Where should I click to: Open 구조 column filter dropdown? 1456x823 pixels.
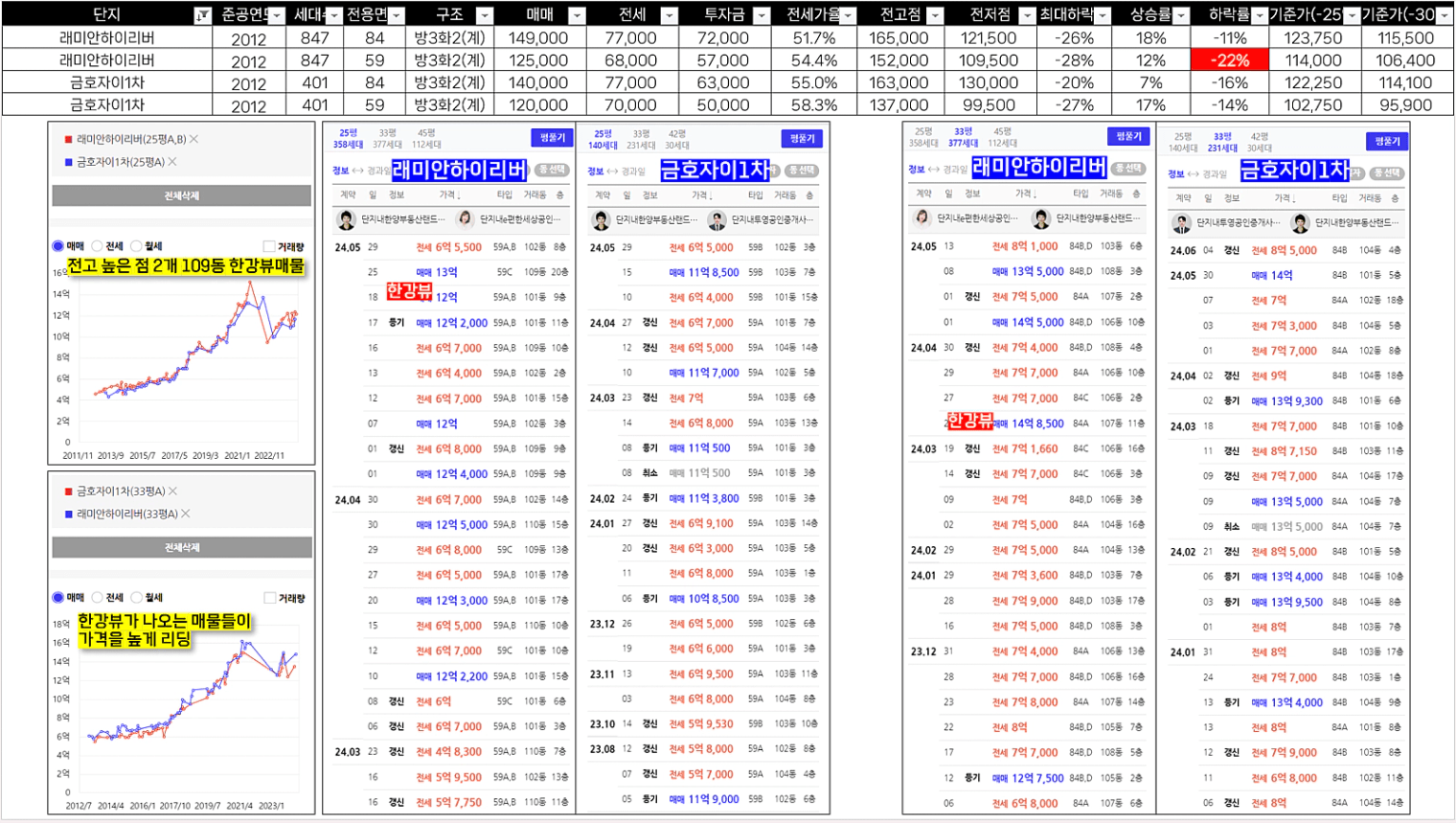pyautogui.click(x=485, y=15)
